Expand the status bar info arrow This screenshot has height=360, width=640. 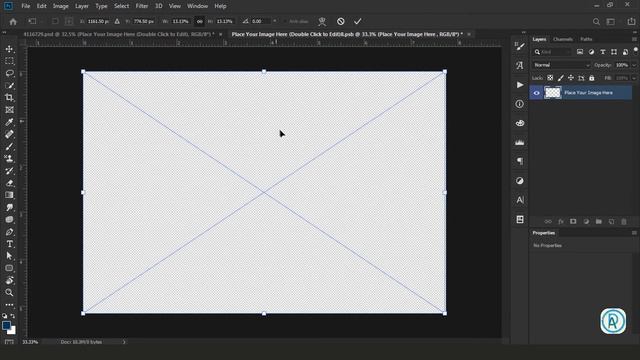(124, 342)
